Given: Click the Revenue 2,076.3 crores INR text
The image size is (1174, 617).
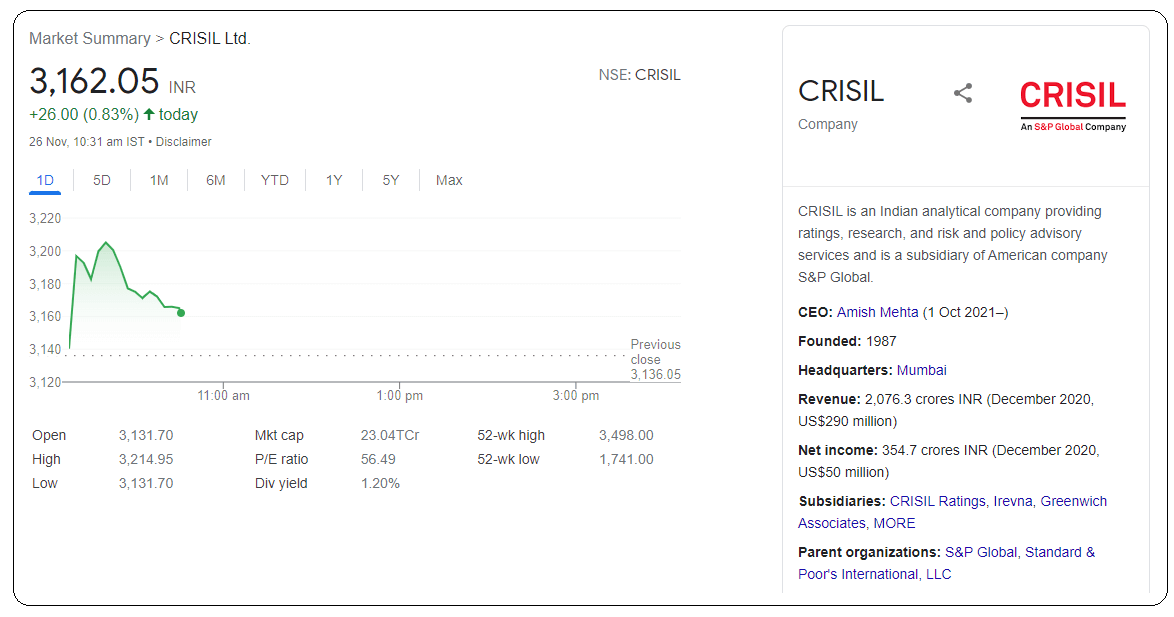Looking at the screenshot, I should coord(946,410).
